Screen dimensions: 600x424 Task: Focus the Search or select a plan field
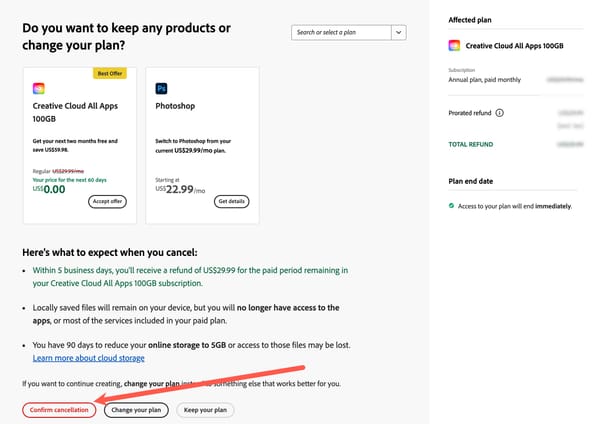(x=340, y=33)
